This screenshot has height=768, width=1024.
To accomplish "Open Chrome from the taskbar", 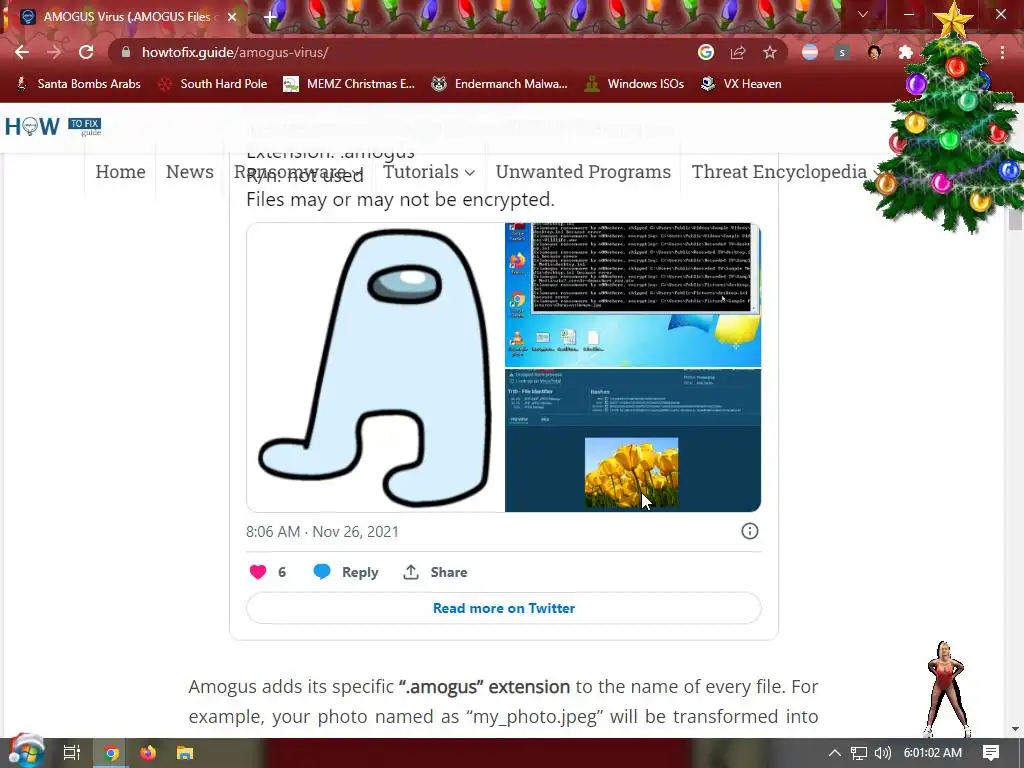I will coord(112,753).
